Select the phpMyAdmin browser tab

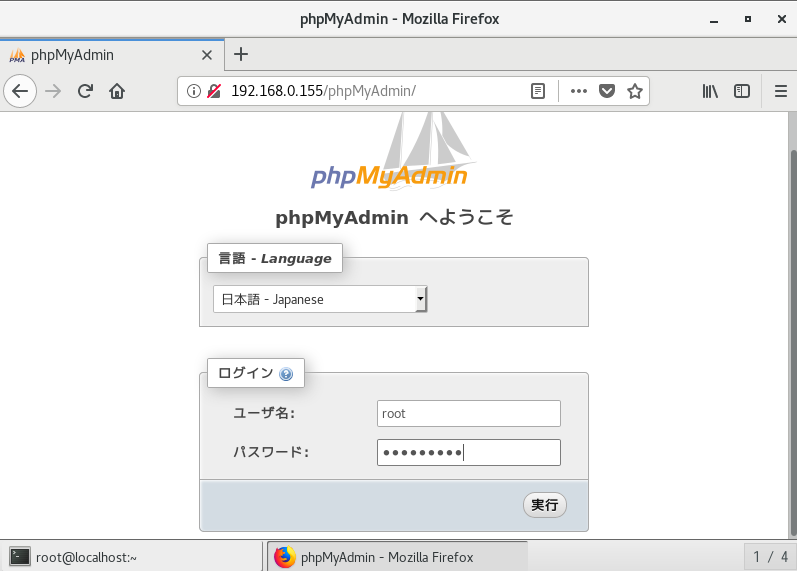pos(112,55)
